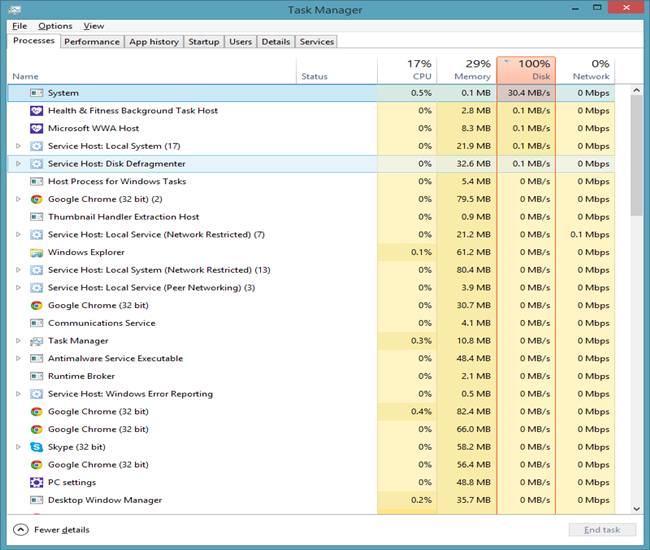650x550 pixels.
Task: Expand Service Host: Disk Defragmenter row
Action: (18, 164)
